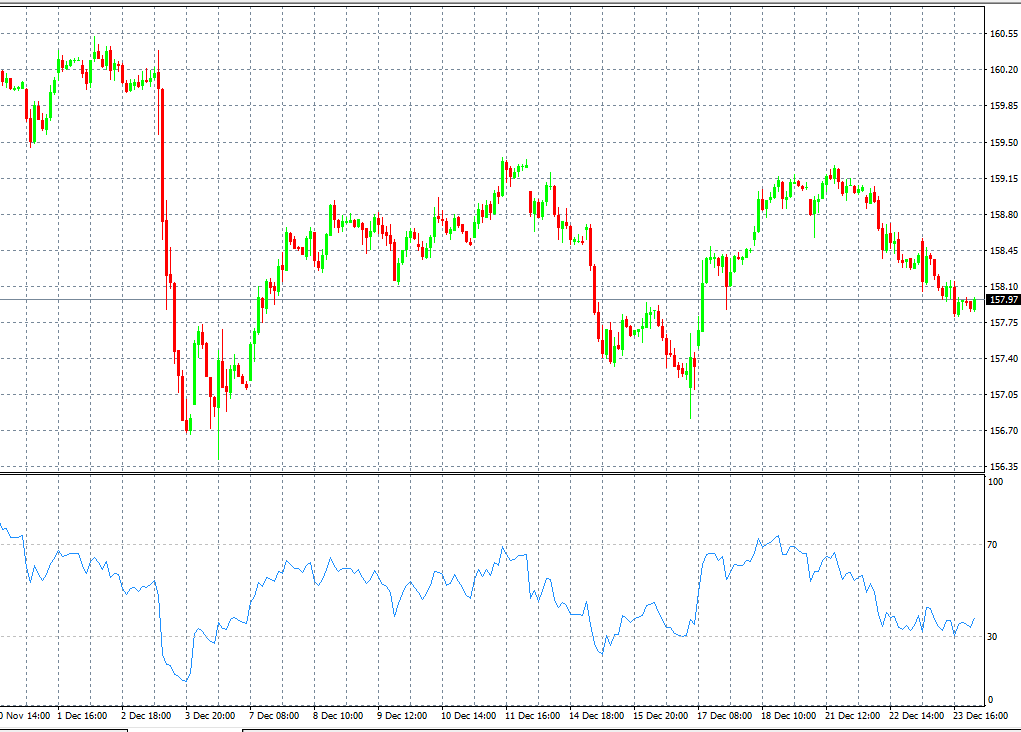Click the horizontal current-price line on the chart
Viewport: 1021px width, 732px height.
point(500,296)
